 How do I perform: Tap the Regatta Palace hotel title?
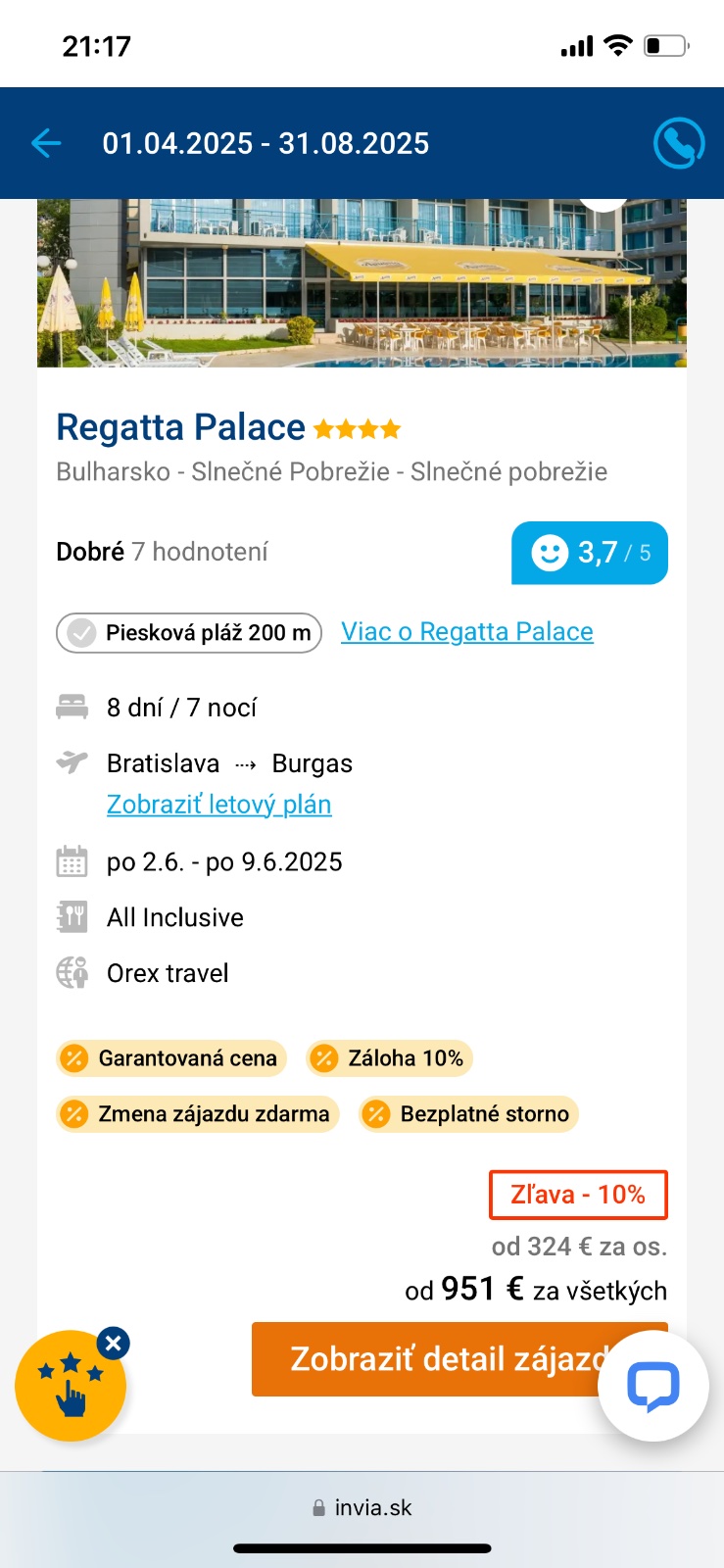181,428
